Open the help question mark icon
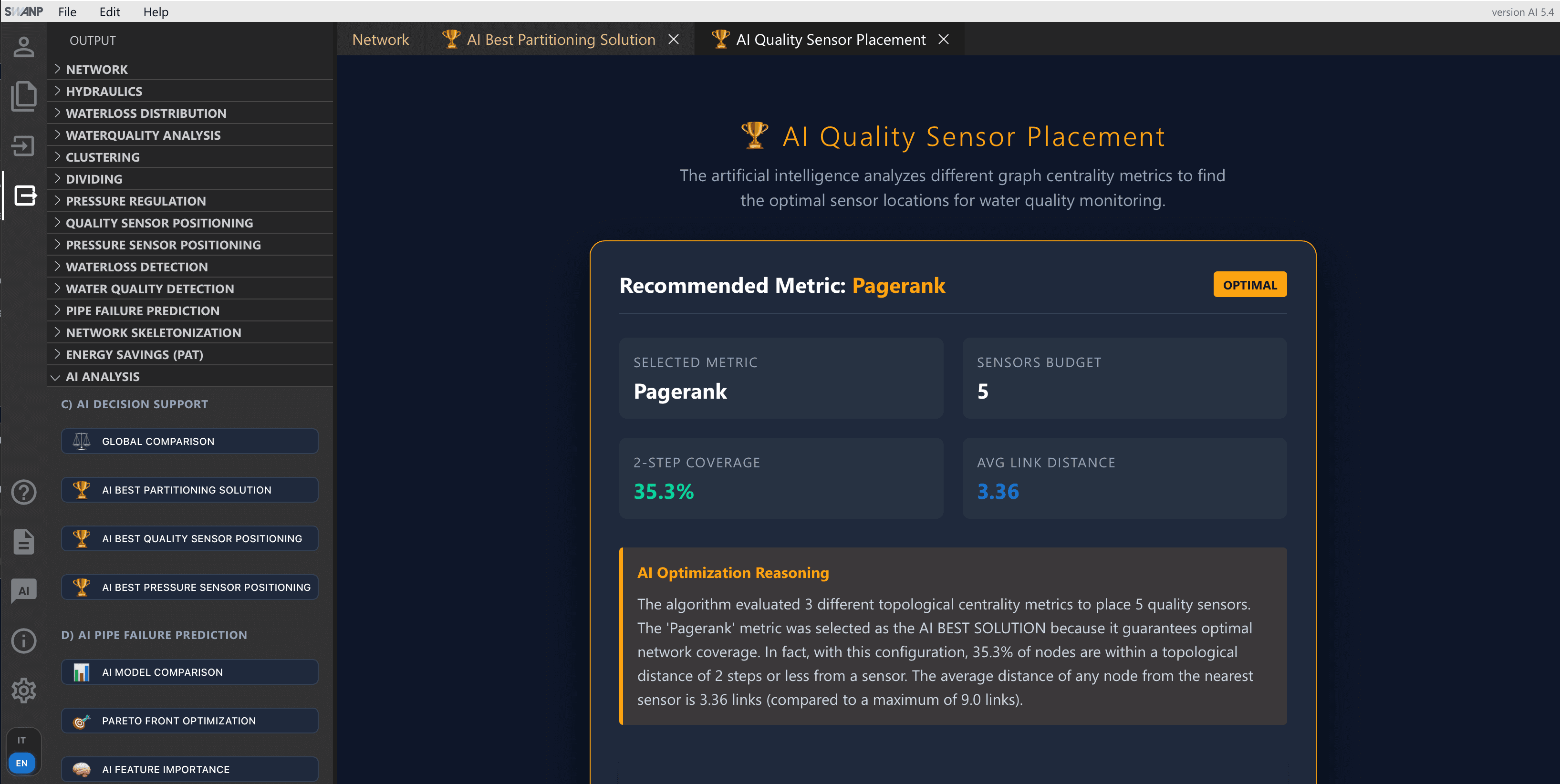This screenshot has height=784, width=1560. [24, 492]
